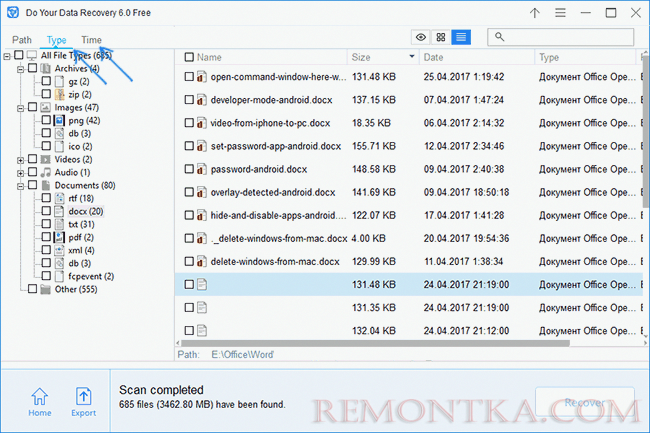This screenshot has width=650, height=433.
Task: Click the app logo in title bar
Action: 15,13
